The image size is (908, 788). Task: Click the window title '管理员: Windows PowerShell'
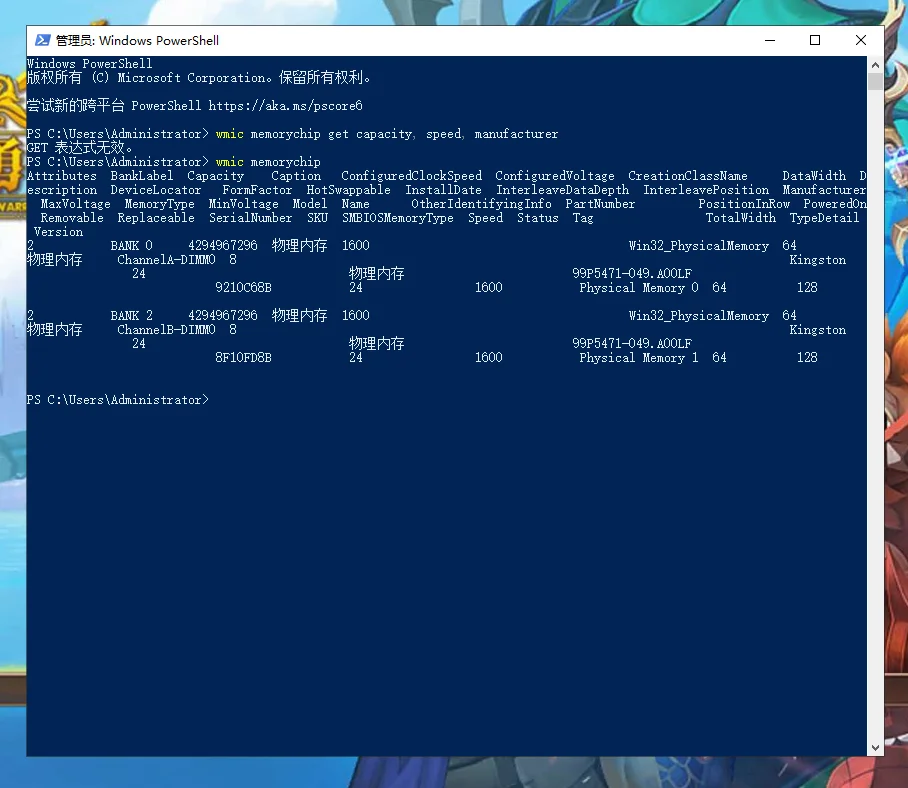137,40
